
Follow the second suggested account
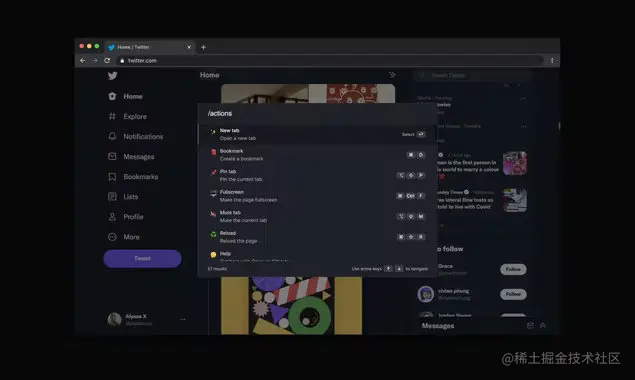coord(513,294)
